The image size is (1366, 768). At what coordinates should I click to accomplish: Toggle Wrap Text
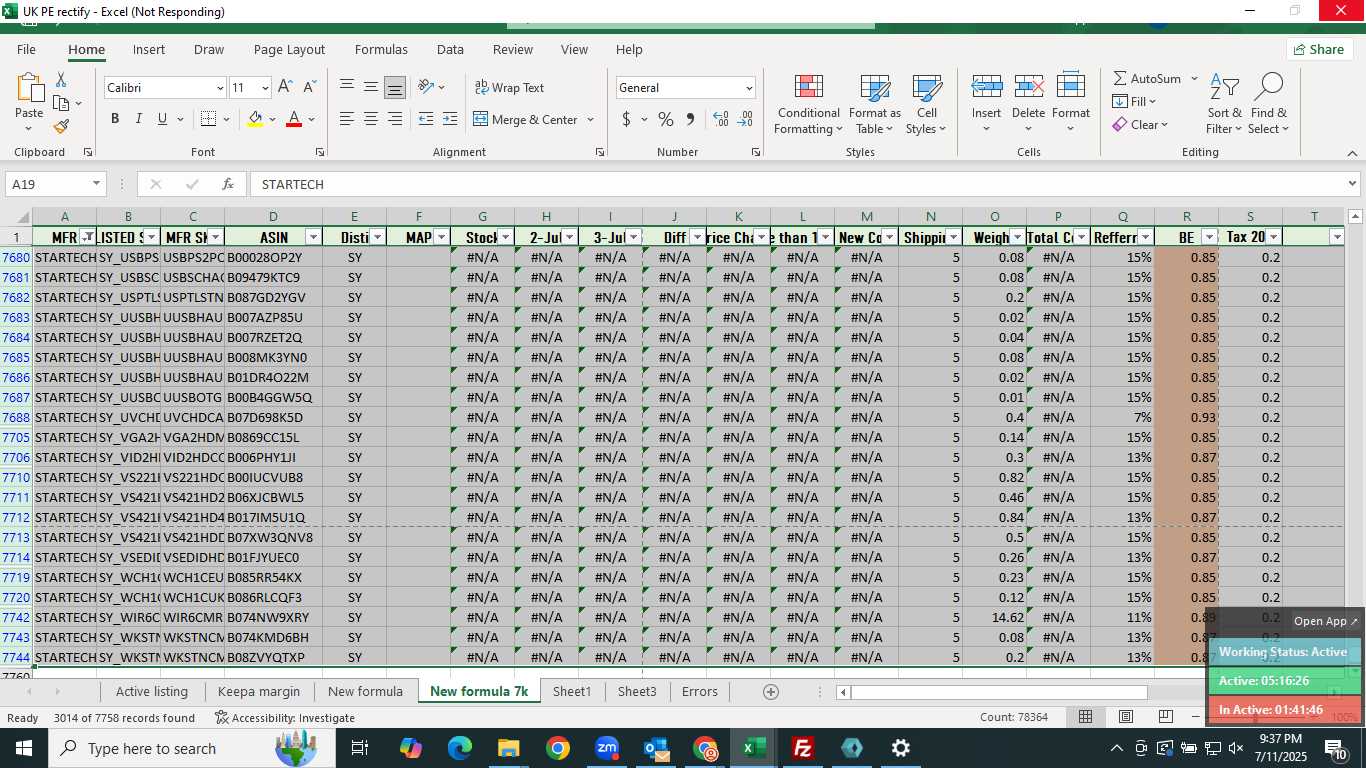(509, 88)
